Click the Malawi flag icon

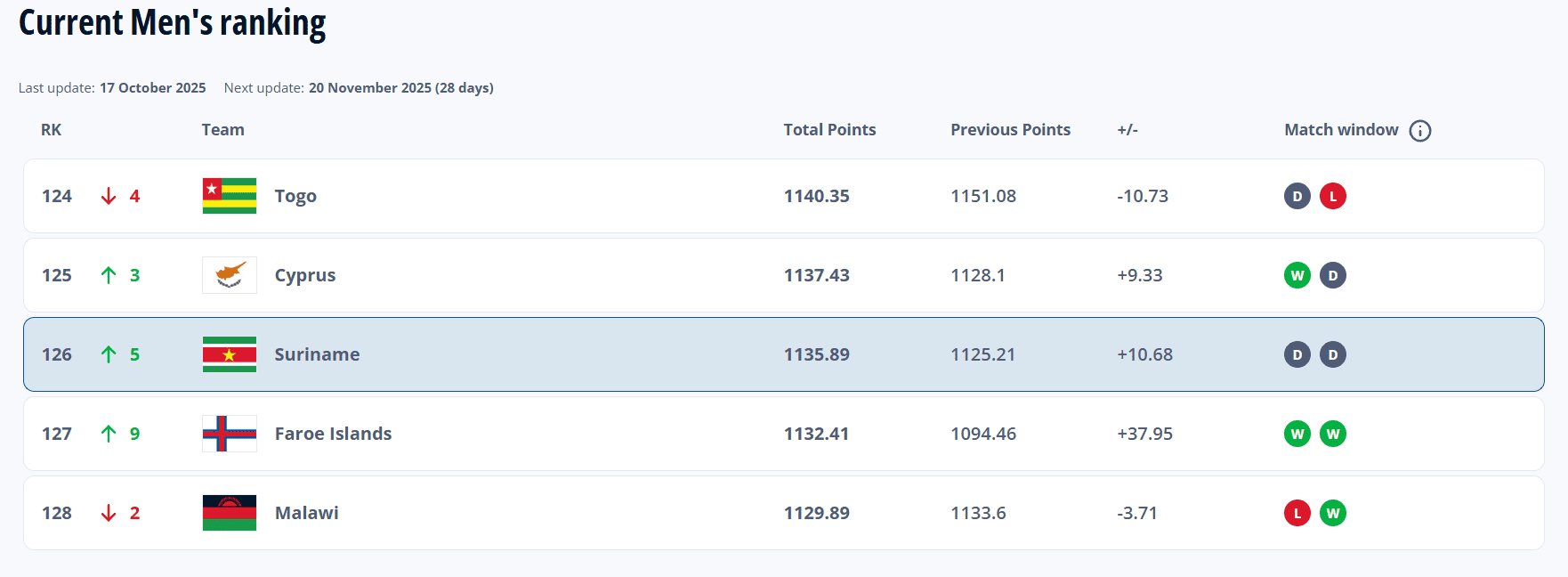[230, 513]
